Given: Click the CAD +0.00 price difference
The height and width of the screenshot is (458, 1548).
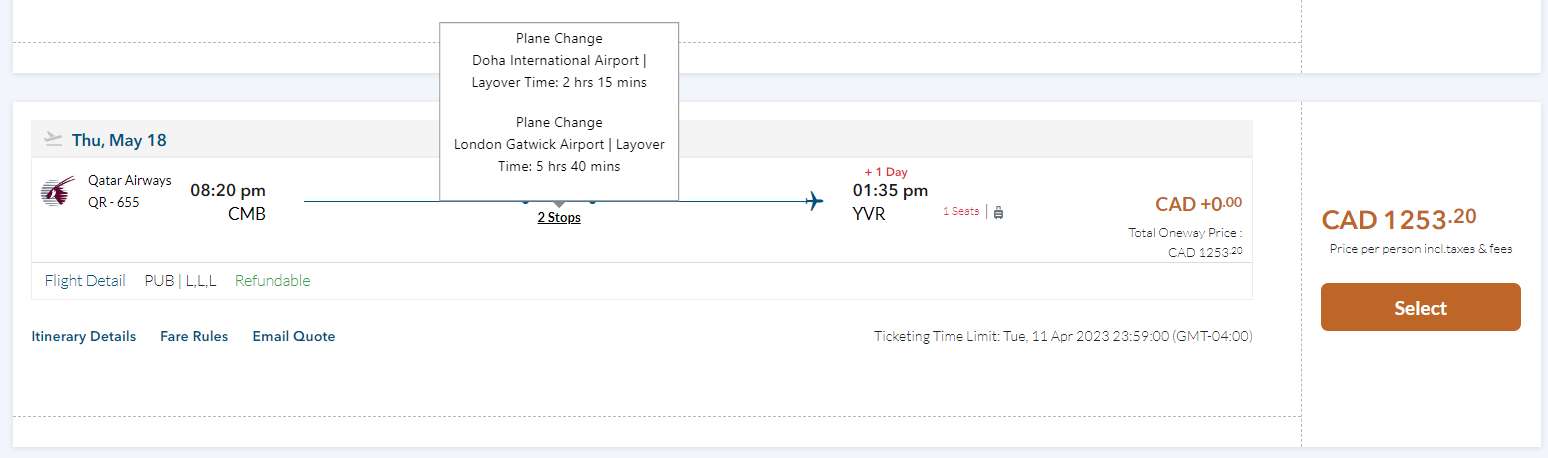Looking at the screenshot, I should pyautogui.click(x=1198, y=204).
